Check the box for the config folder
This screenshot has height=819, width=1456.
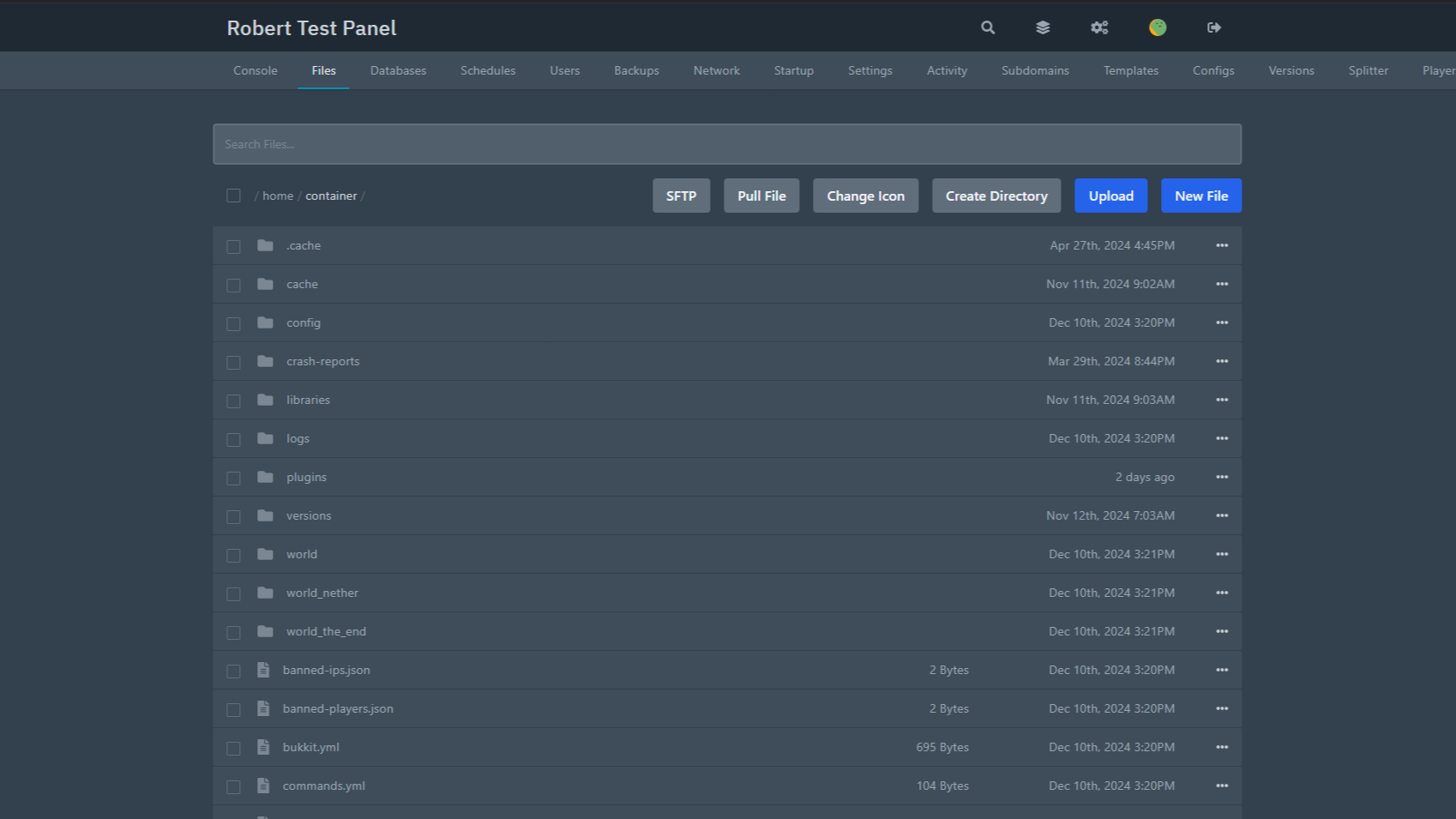233,323
